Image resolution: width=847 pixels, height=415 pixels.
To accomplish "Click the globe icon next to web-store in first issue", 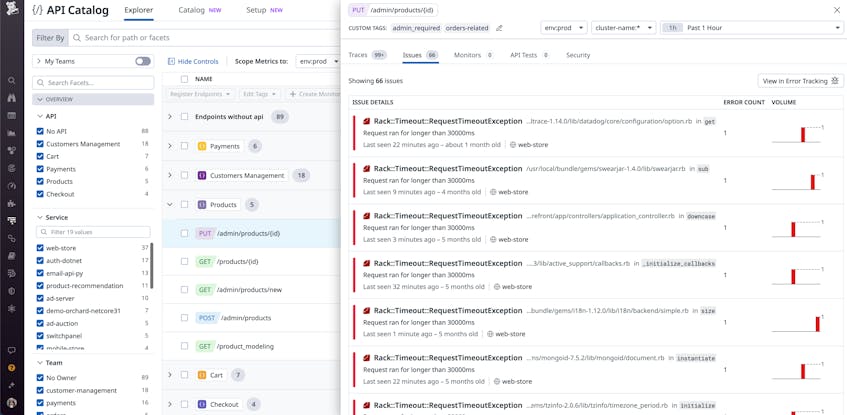I will 513,145.
